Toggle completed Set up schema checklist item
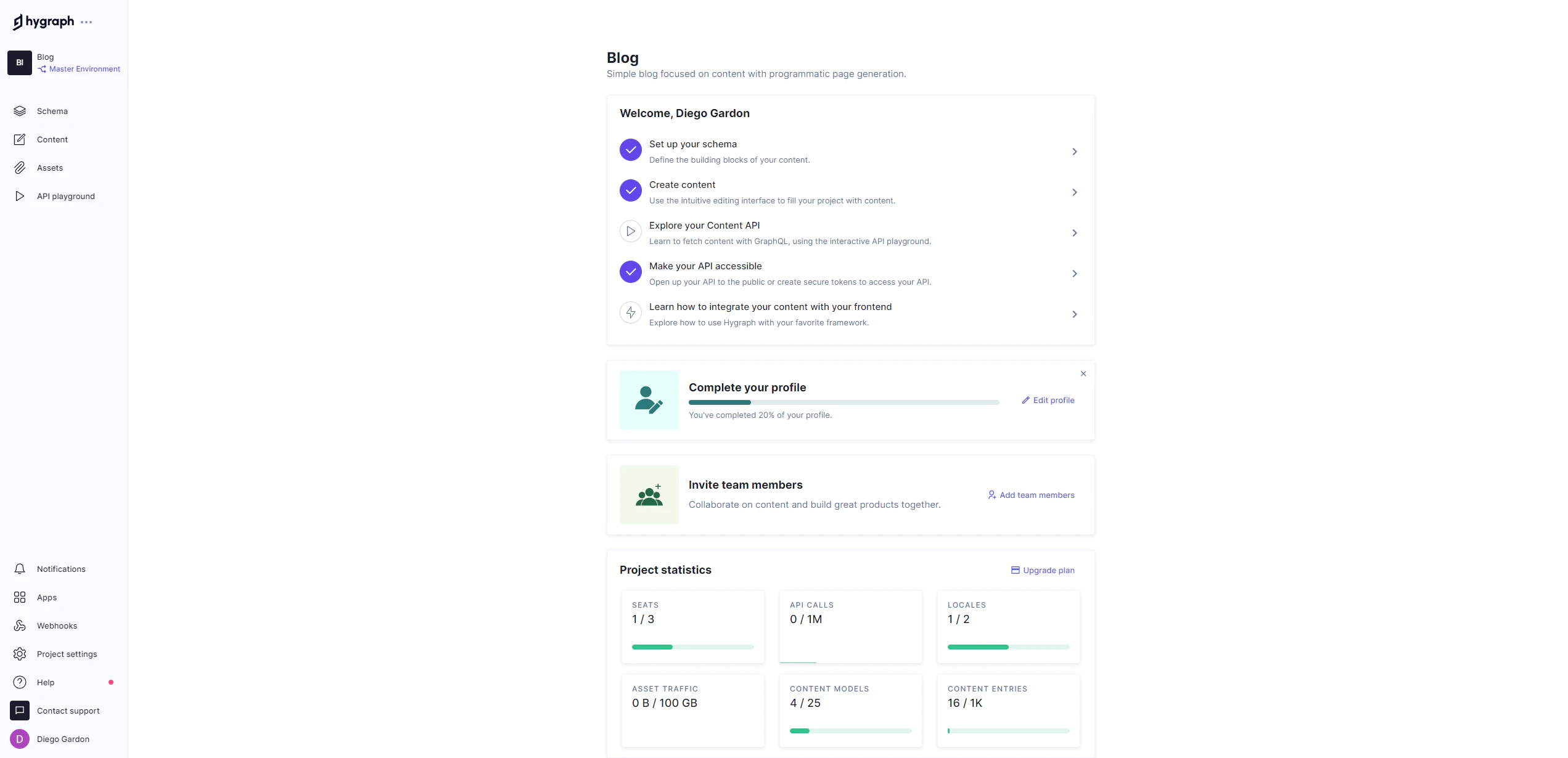Viewport: 1568px width, 758px height. click(x=631, y=150)
